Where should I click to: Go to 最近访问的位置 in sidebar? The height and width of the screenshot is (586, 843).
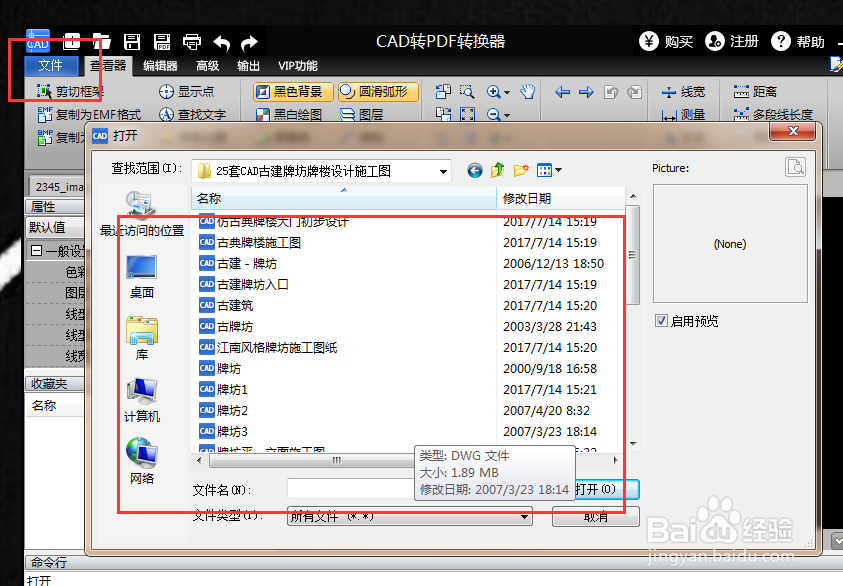[x=142, y=214]
